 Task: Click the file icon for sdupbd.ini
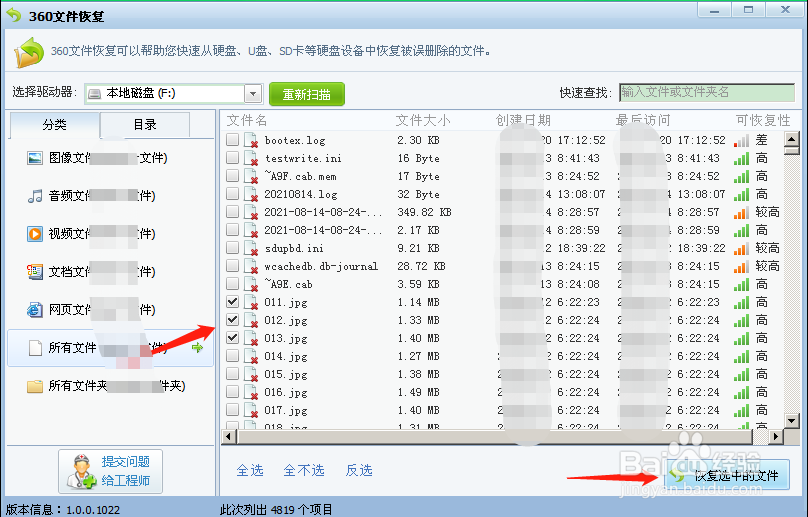click(251, 248)
